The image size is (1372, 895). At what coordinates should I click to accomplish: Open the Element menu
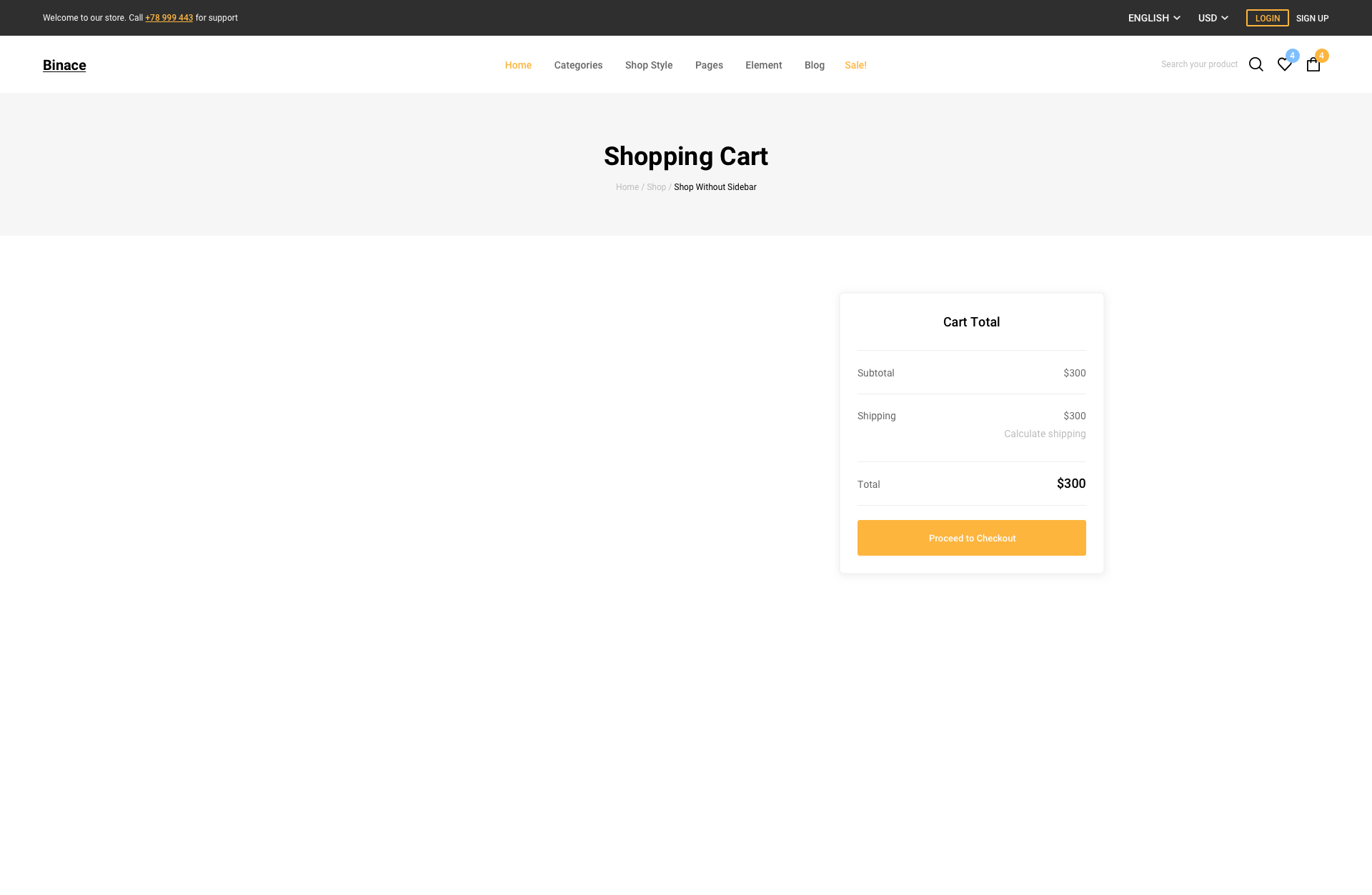pyautogui.click(x=763, y=65)
